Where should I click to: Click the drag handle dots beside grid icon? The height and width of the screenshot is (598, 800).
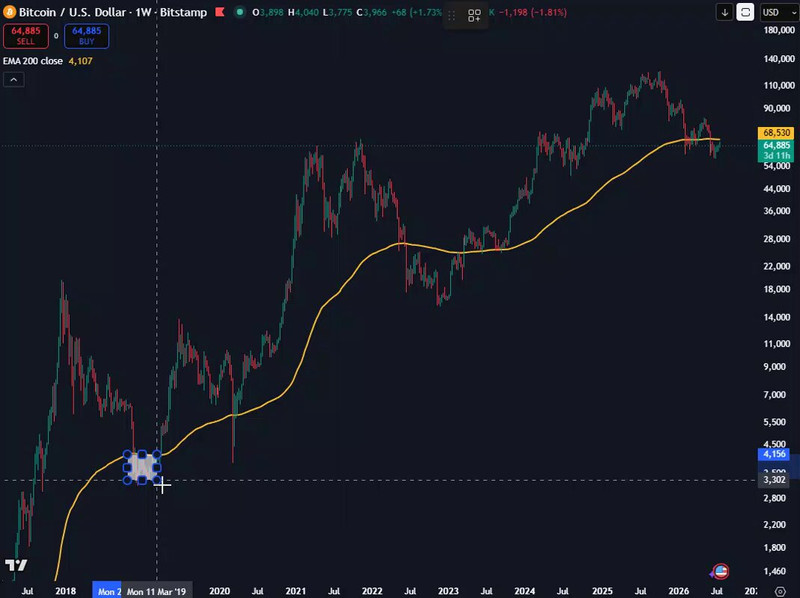pyautogui.click(x=452, y=16)
